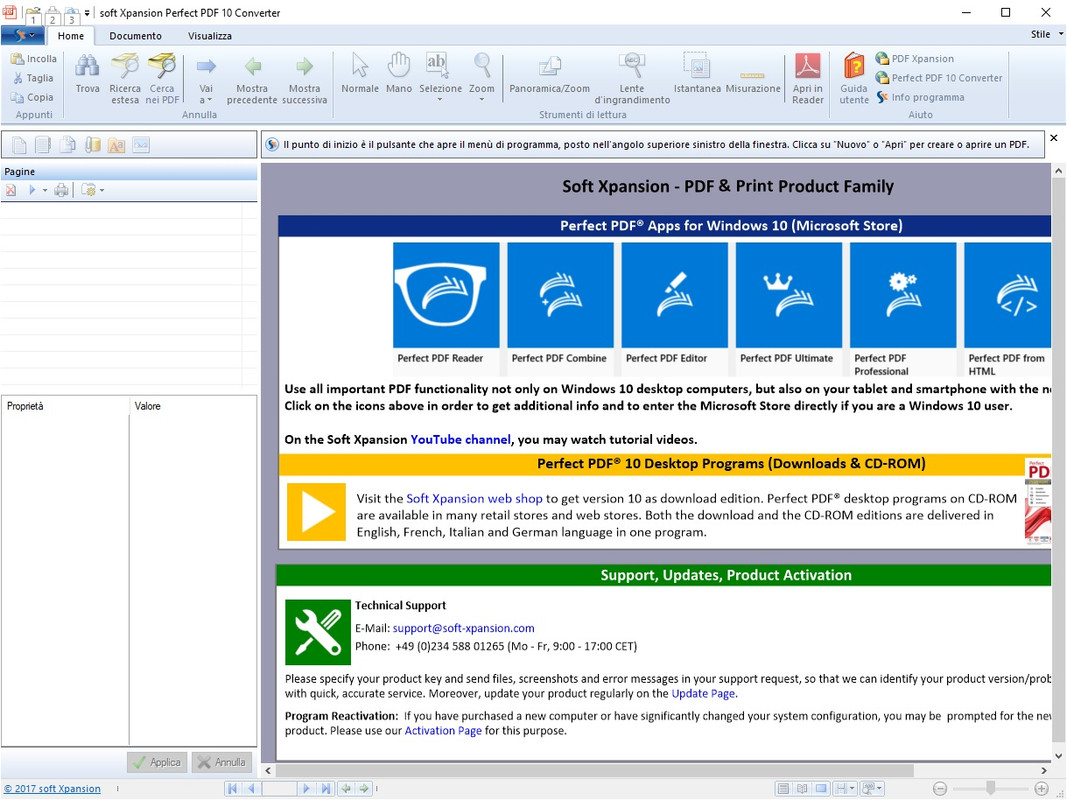Click the Taglia scissors icon
Screen dimensions: 1067x800
pyautogui.click(x=18, y=78)
